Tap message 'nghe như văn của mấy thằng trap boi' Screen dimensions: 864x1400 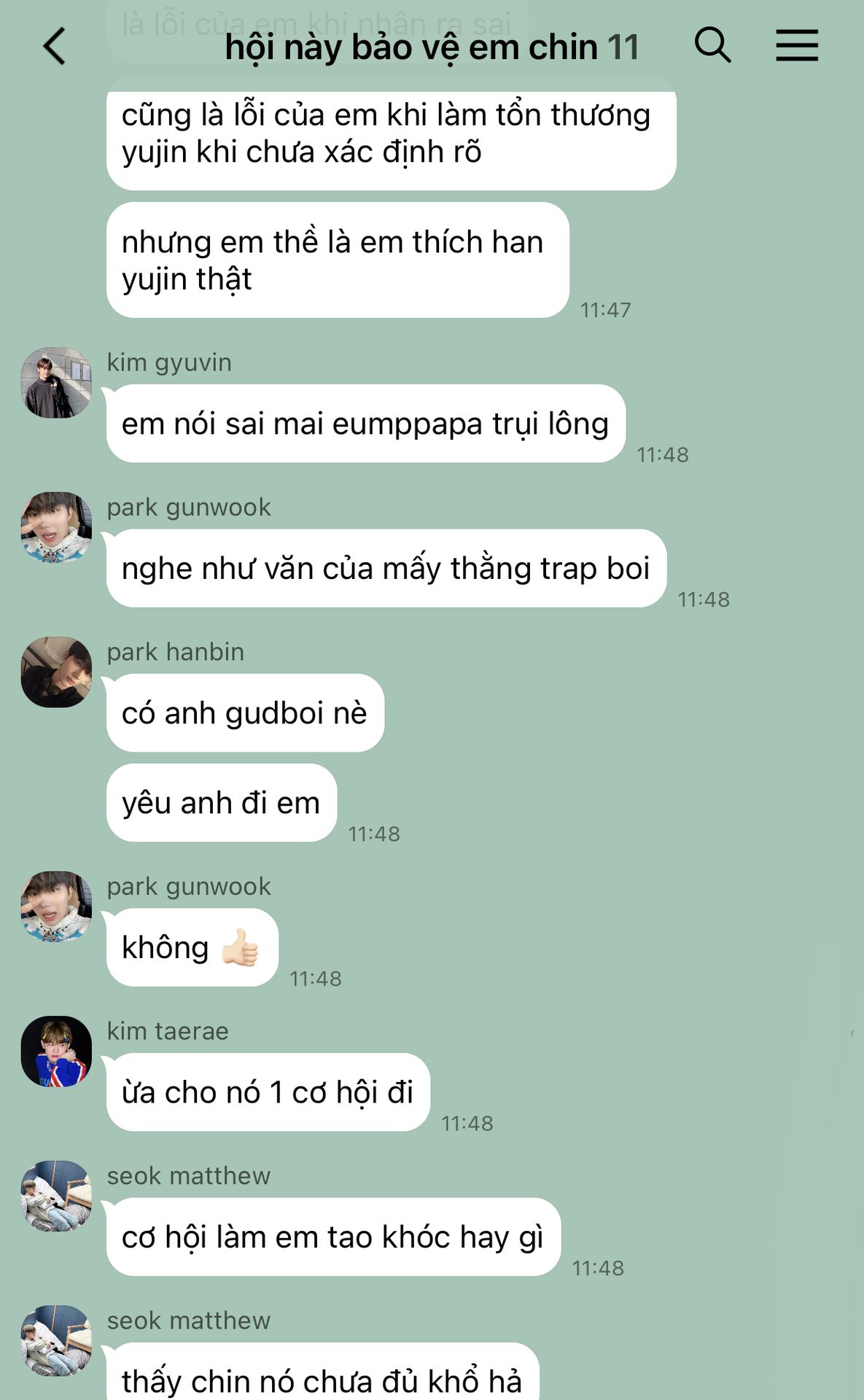click(386, 568)
